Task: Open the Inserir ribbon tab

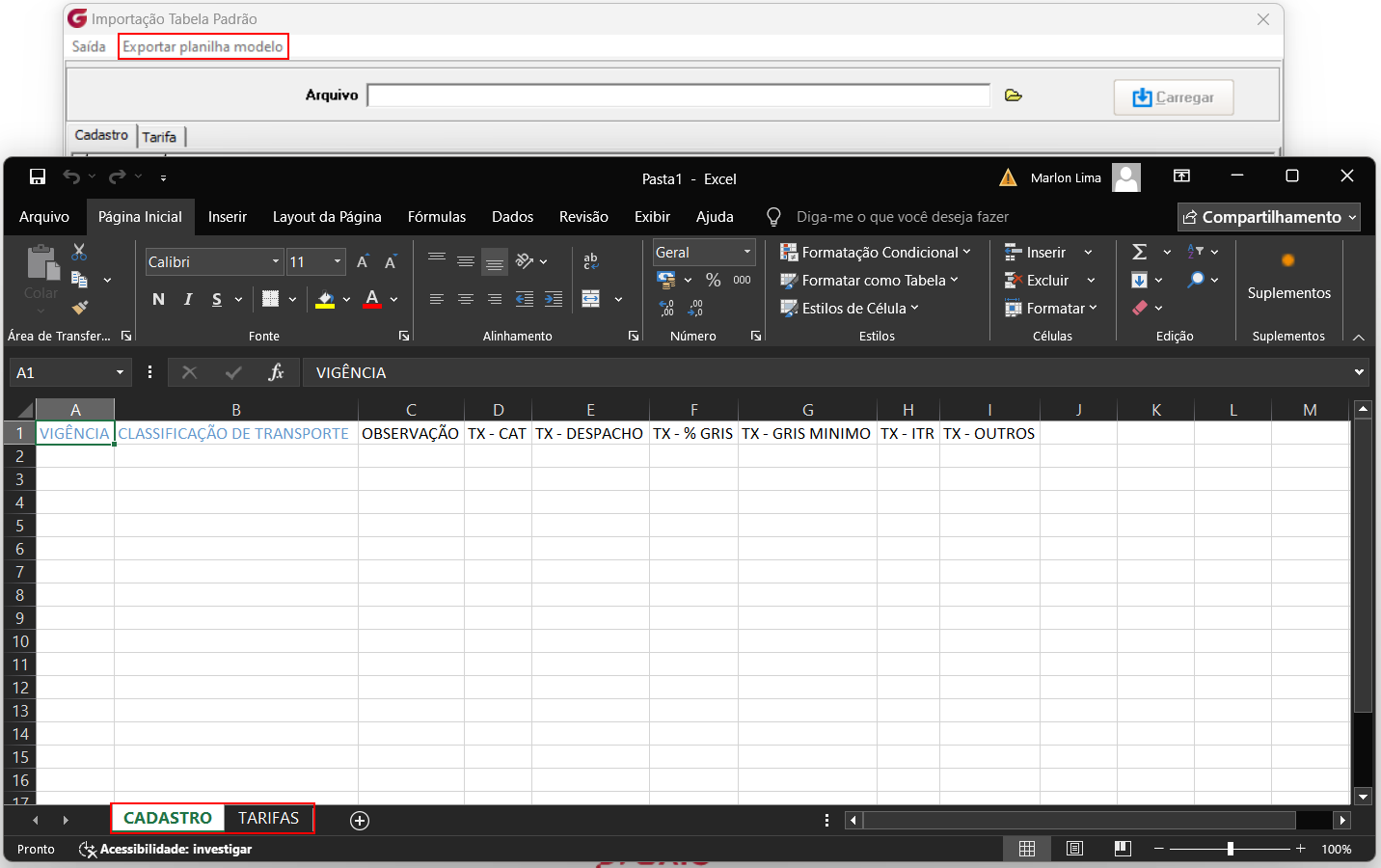Action: coord(228,217)
